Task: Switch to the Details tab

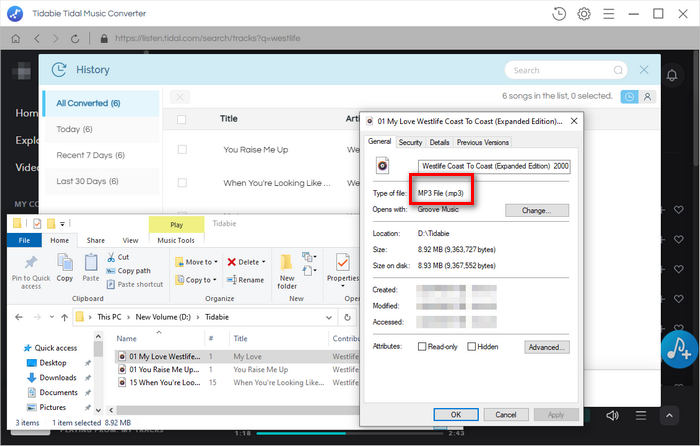Action: pos(439,142)
